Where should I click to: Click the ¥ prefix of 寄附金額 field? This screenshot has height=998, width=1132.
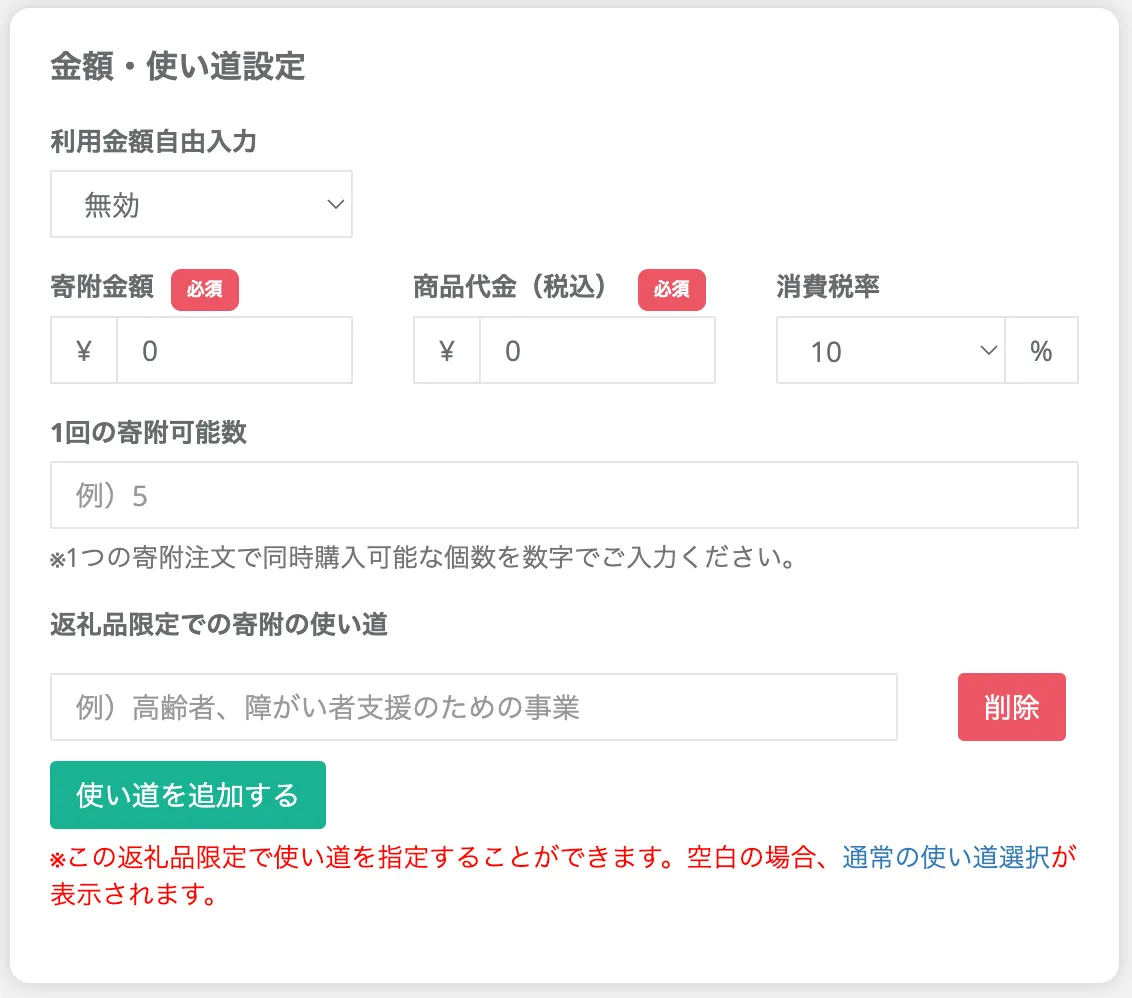84,350
